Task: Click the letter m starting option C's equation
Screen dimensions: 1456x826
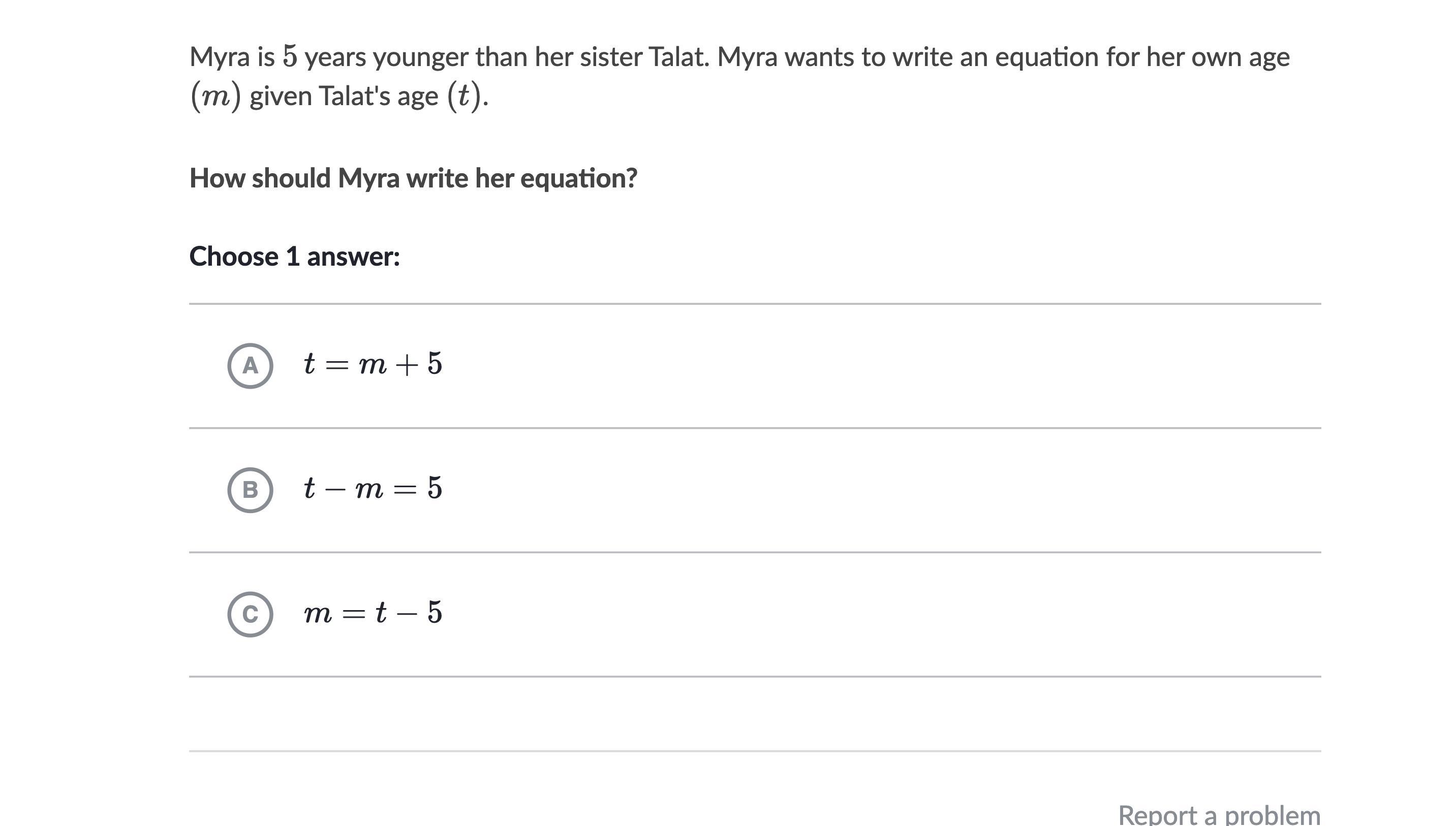Action: [318, 614]
